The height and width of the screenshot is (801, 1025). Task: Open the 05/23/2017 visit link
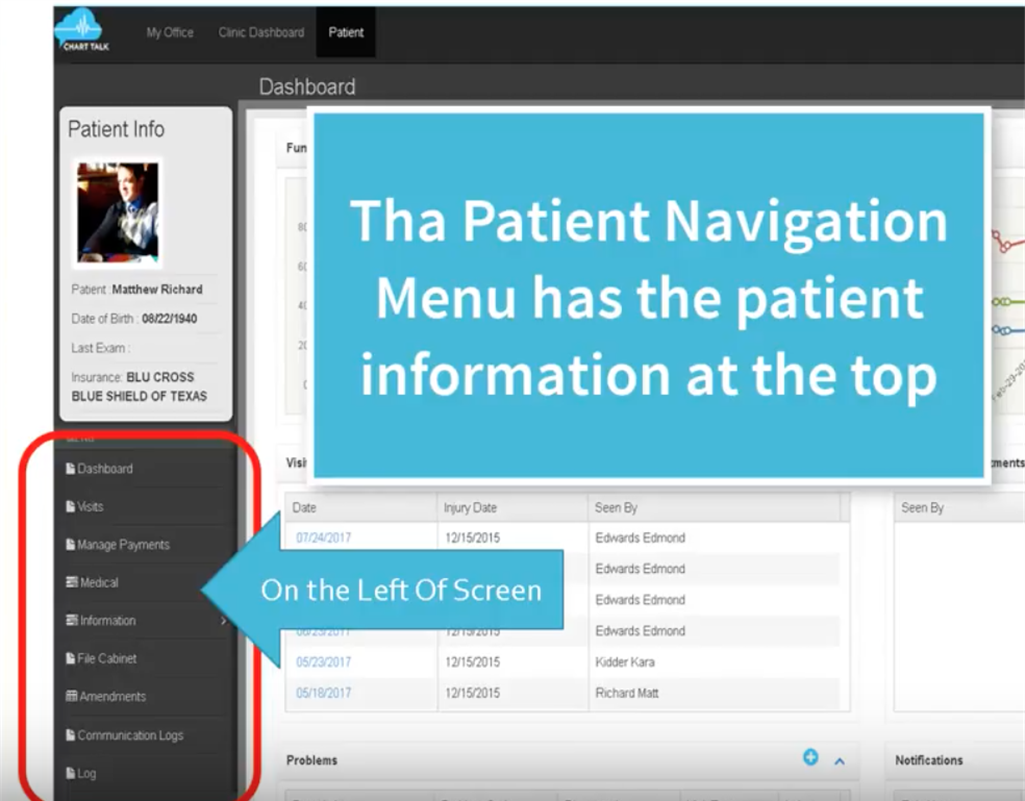coord(323,662)
